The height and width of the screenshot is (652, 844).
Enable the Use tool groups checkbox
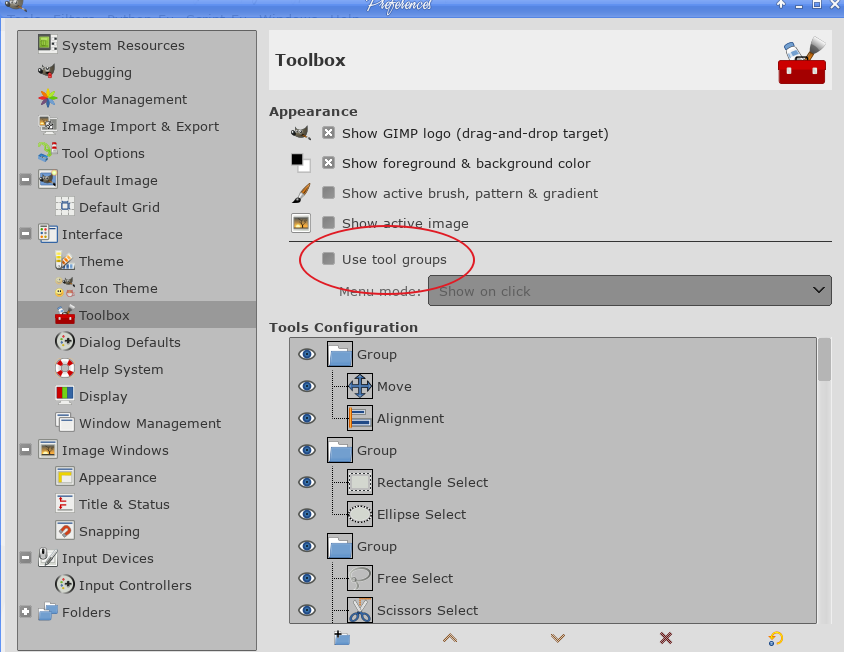pos(329,259)
